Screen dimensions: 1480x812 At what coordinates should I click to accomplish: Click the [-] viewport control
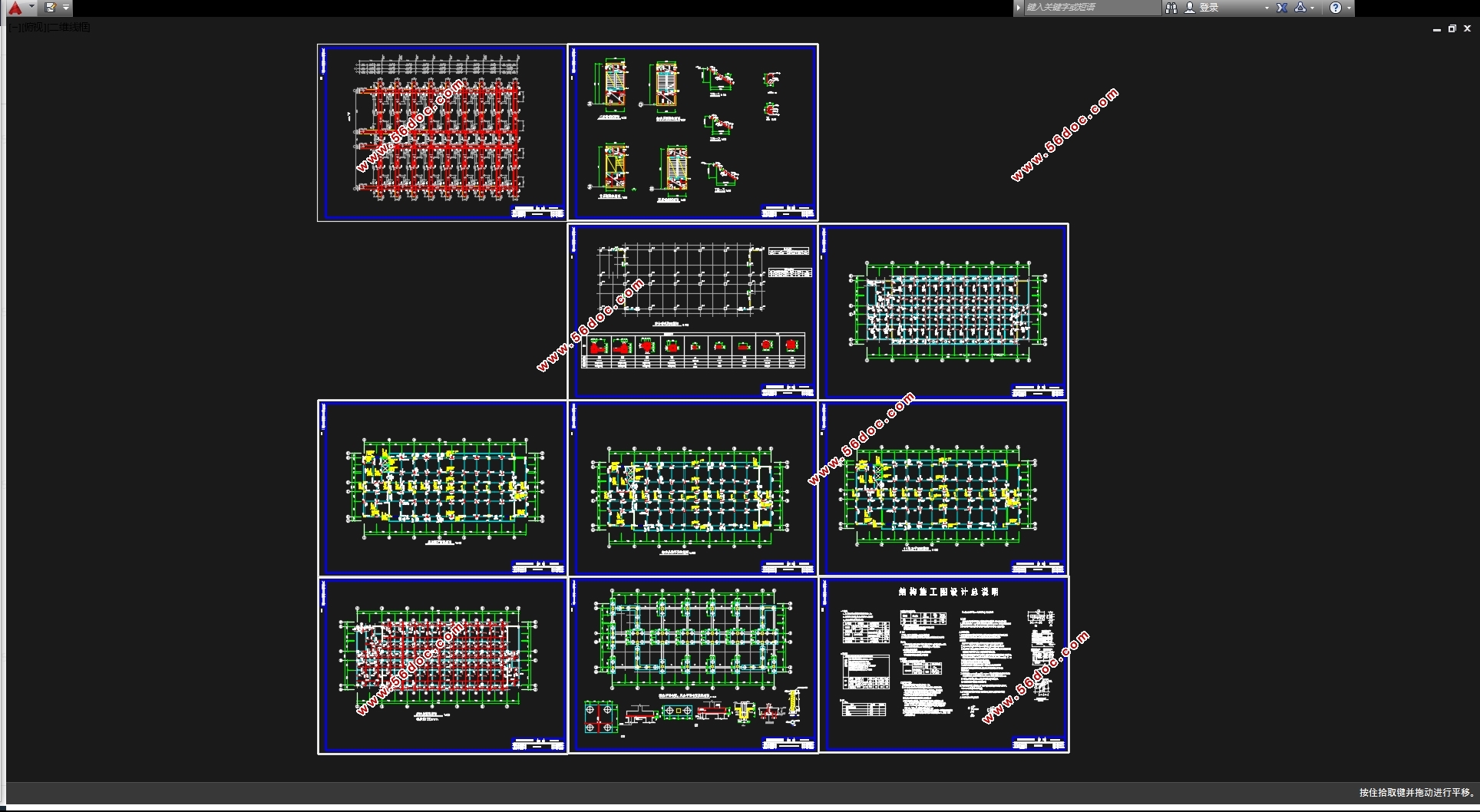point(15,27)
